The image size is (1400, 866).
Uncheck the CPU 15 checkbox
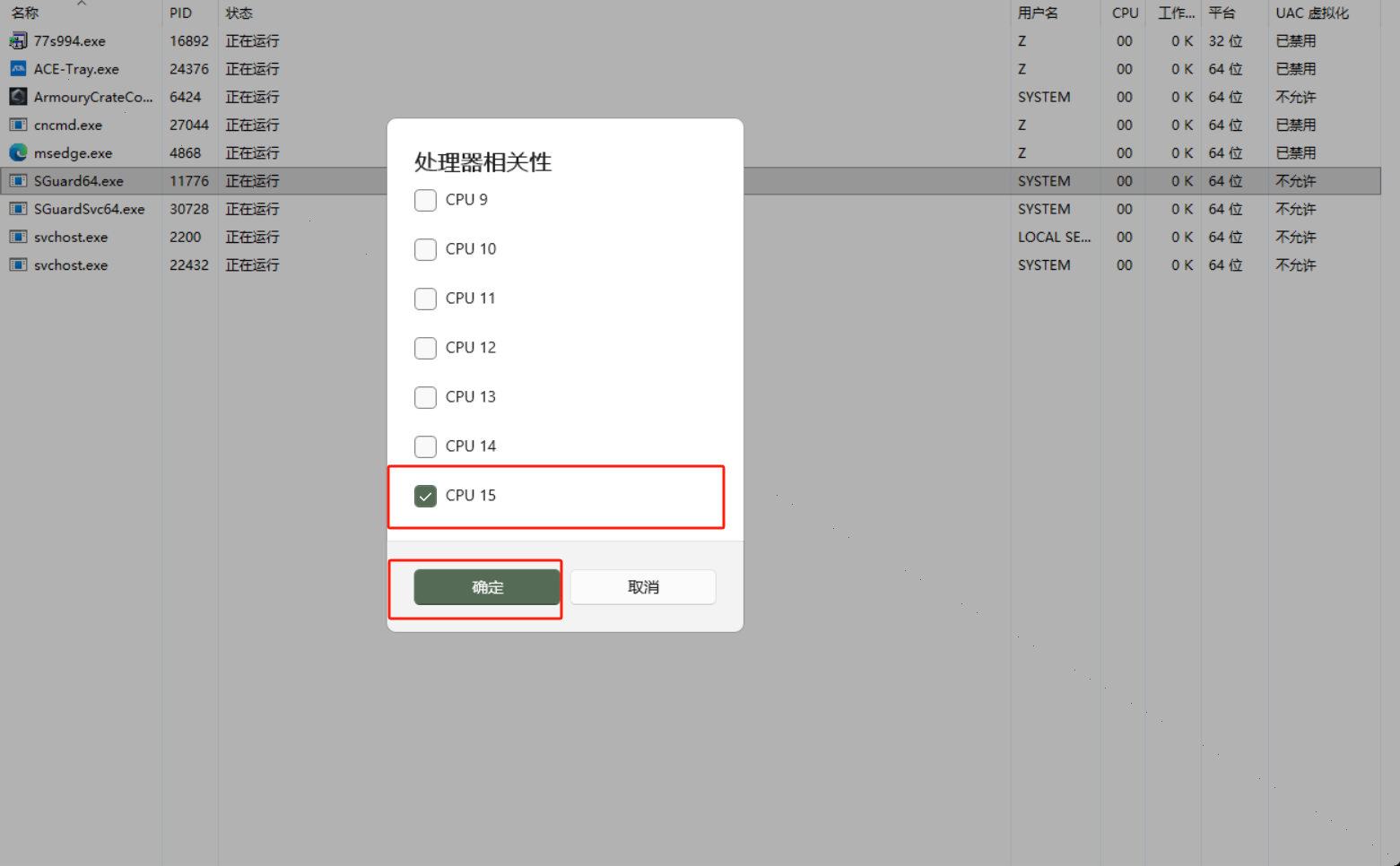425,495
